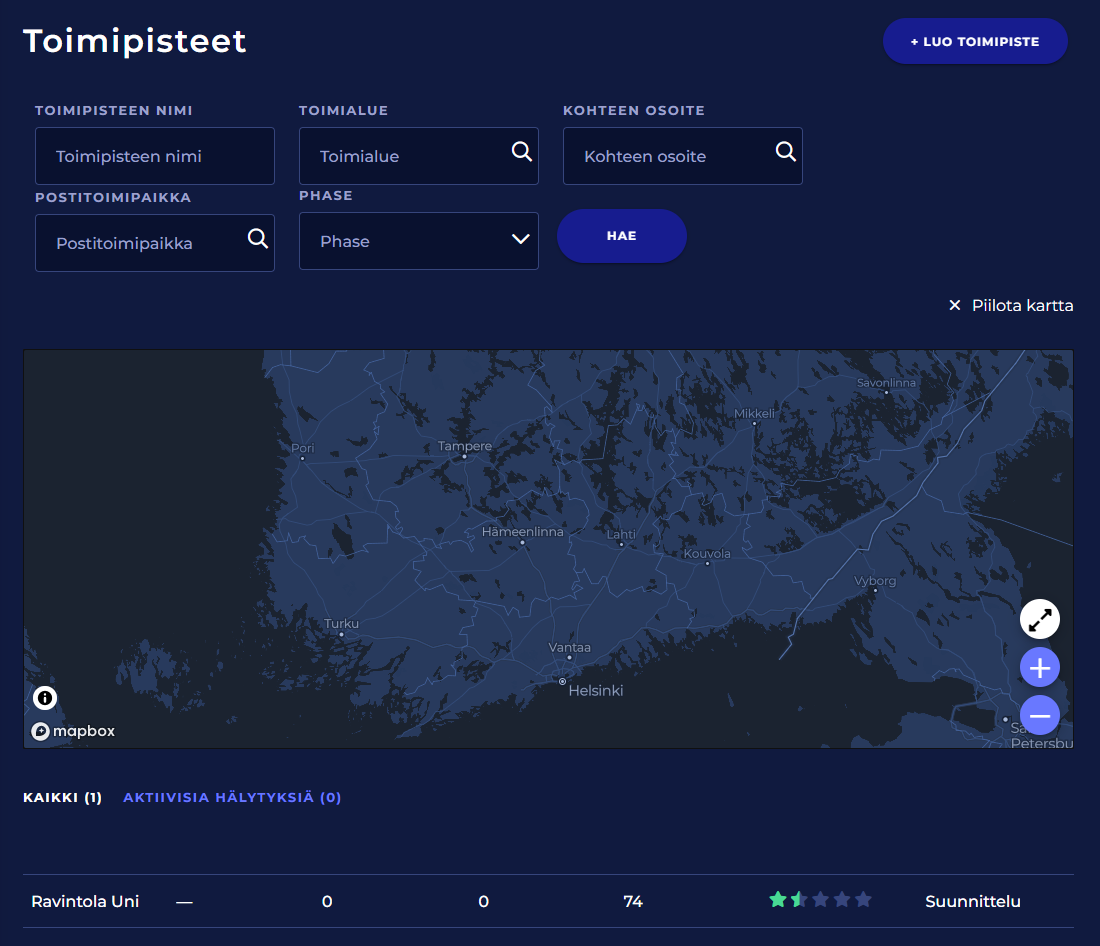Click the Tampere label on the map

tap(465, 446)
